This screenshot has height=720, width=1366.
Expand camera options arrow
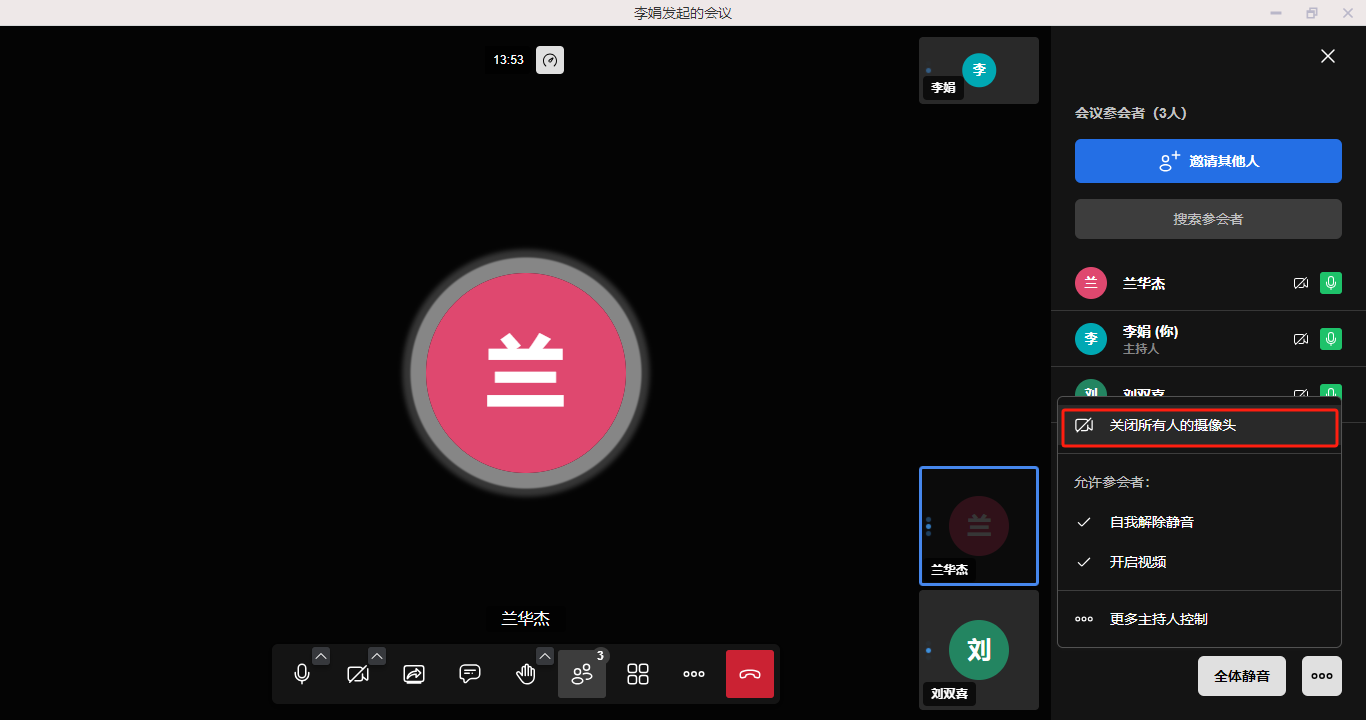377,656
